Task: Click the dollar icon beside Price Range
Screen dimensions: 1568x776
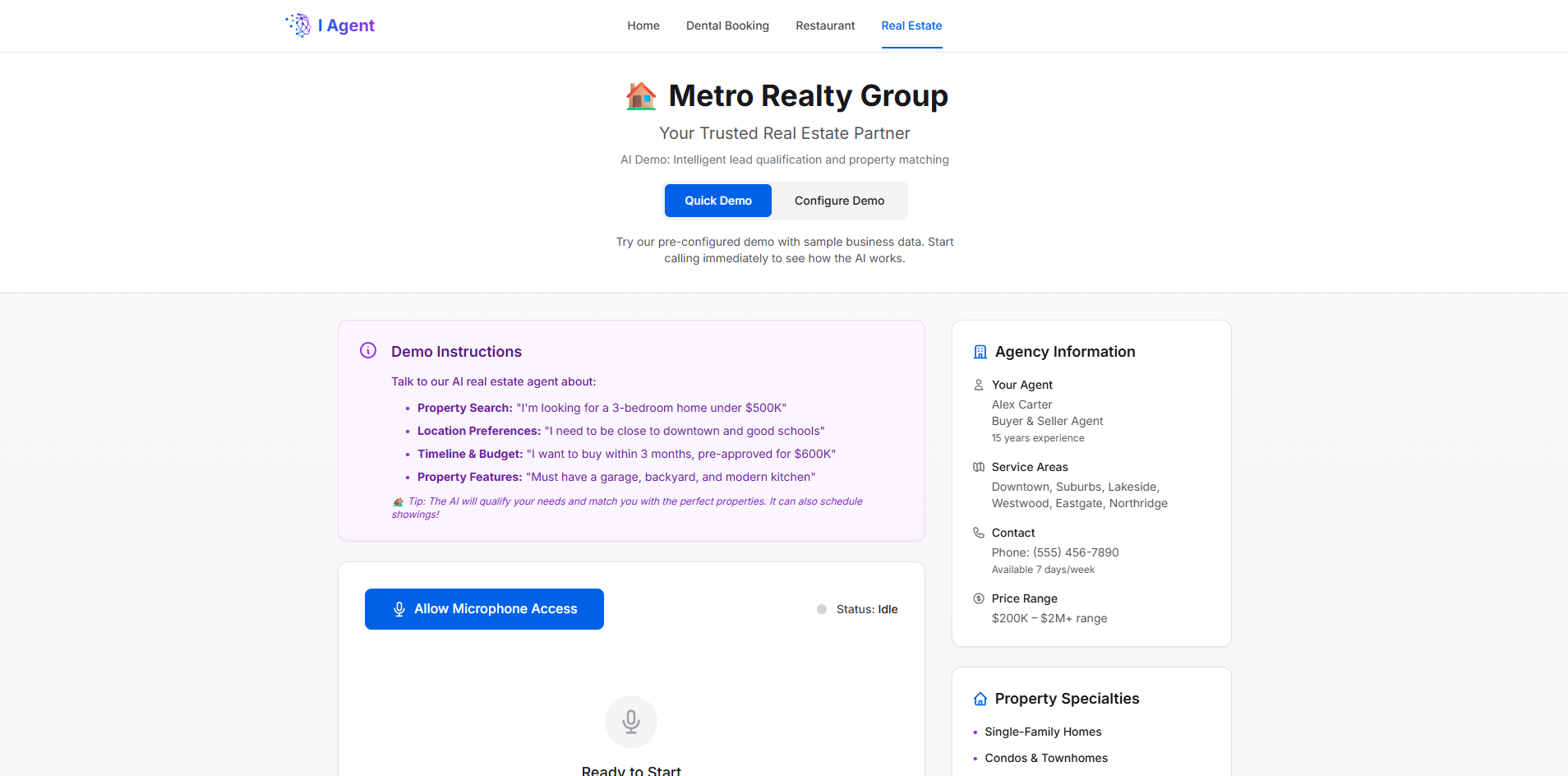Action: tap(978, 598)
